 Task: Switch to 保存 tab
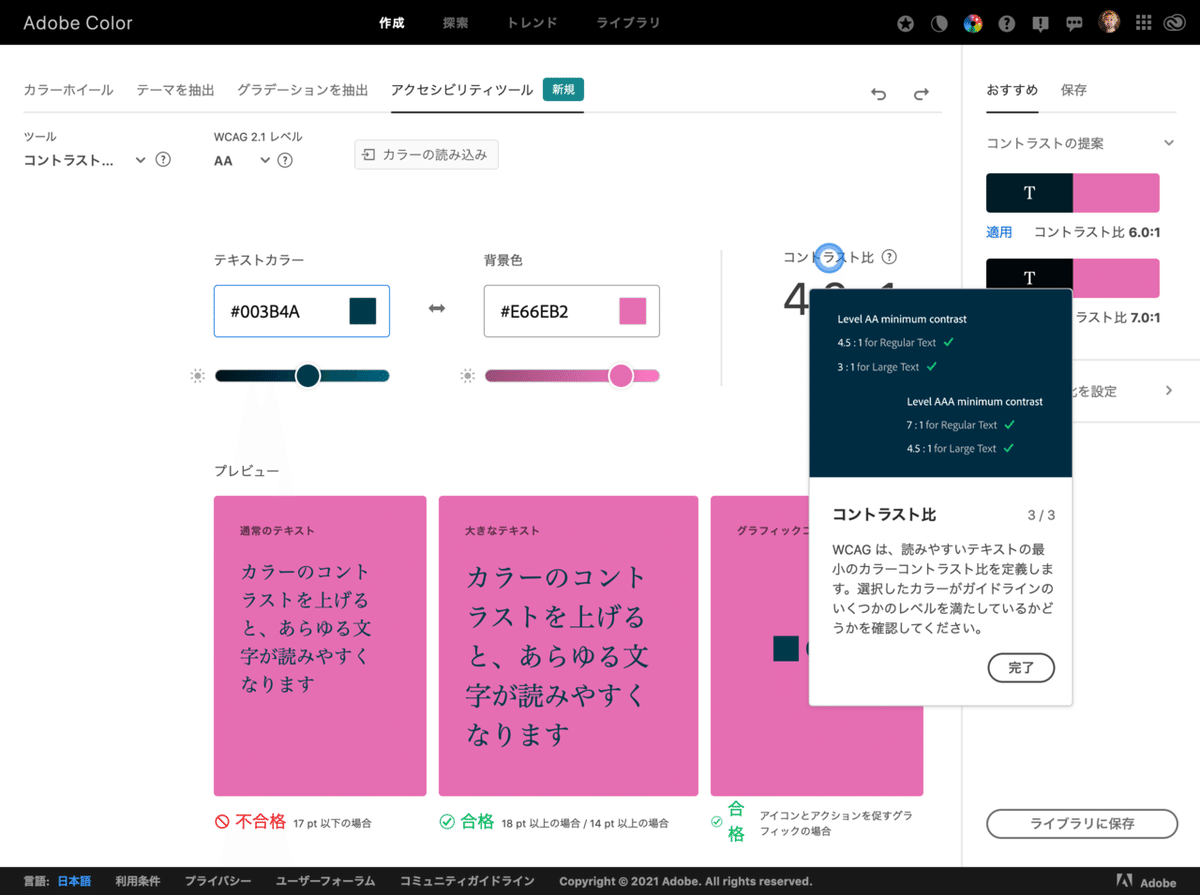point(1074,90)
